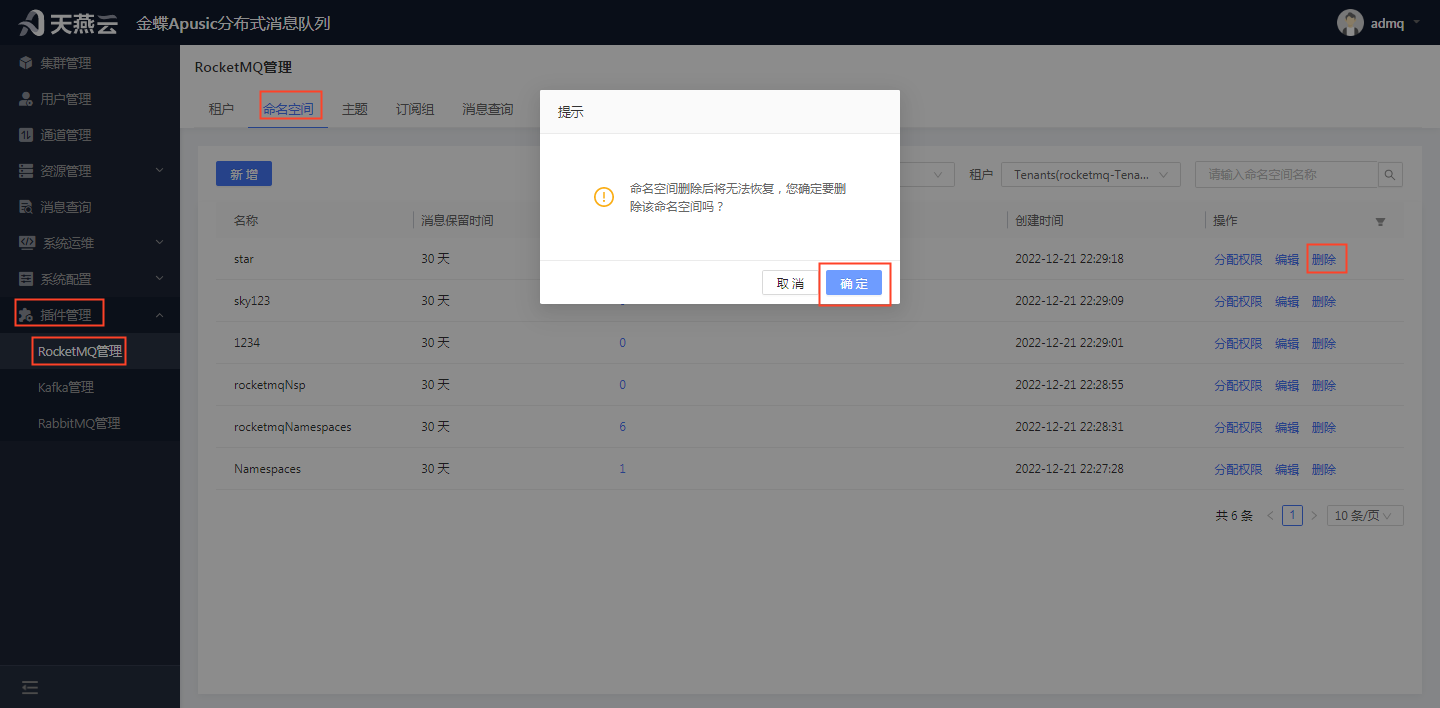Select Kafka管理 in the sidebar
The height and width of the screenshot is (708, 1440).
tap(66, 387)
